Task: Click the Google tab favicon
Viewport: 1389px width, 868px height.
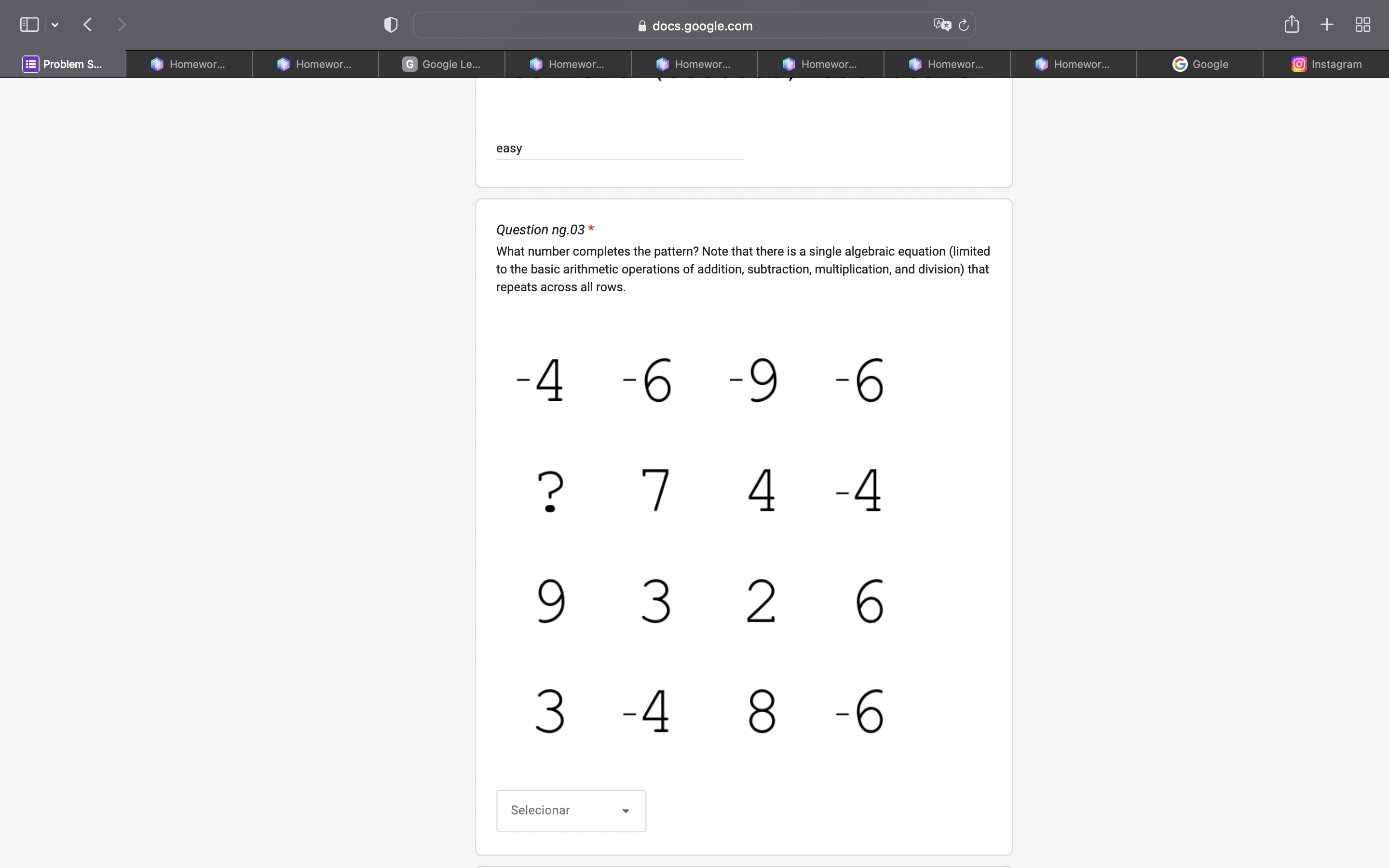Action: tap(1180, 64)
